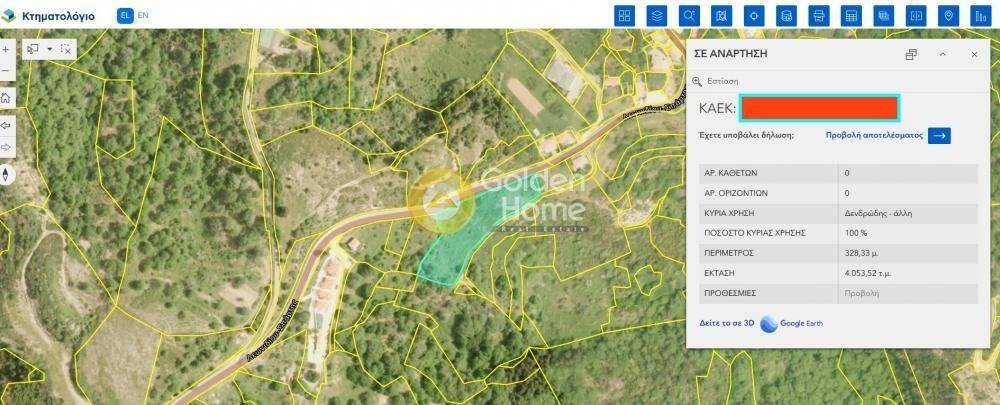Switch language to EL
Image resolution: width=1000 pixels, height=405 pixels.
tap(125, 15)
